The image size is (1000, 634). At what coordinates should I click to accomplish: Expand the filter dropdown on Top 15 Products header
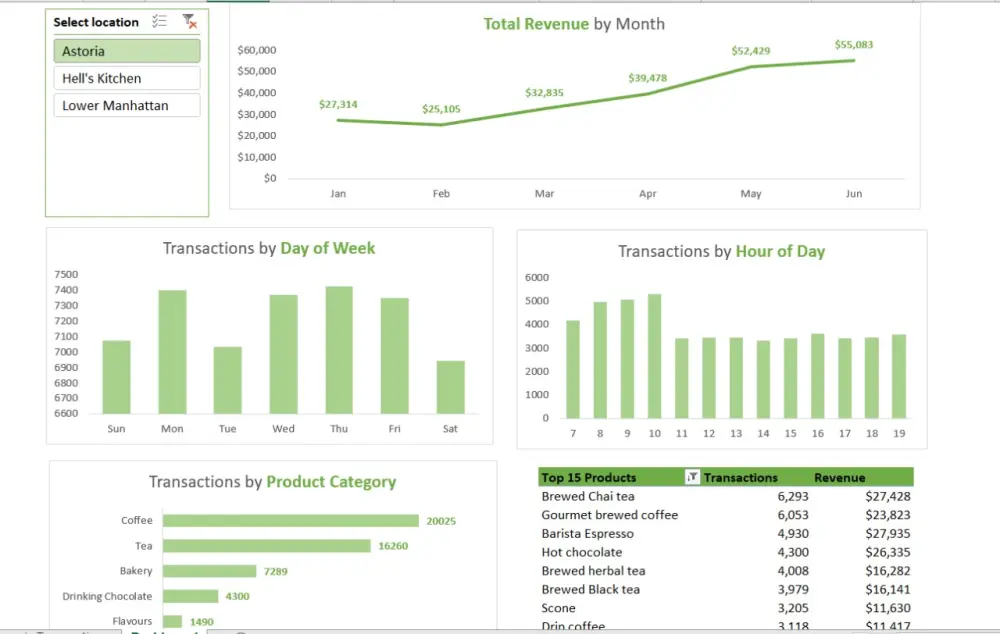[x=691, y=477]
